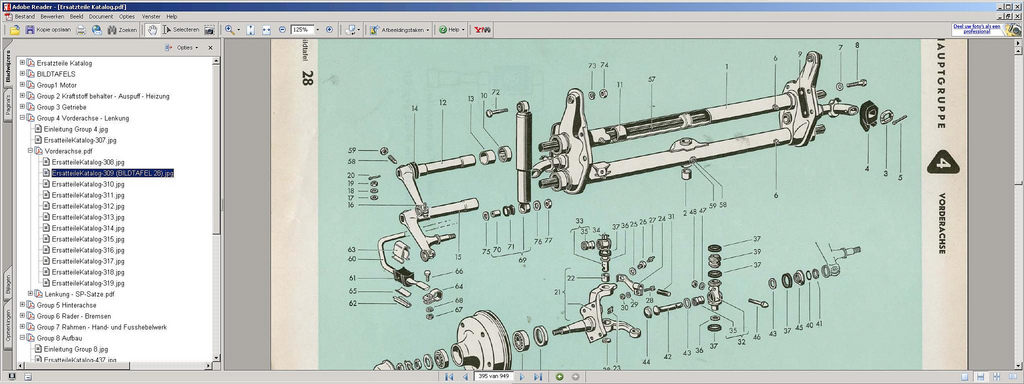Viewport: 1024px width, 384px height.
Task: Select the Zoom In magnifier tool
Action: tap(229, 30)
